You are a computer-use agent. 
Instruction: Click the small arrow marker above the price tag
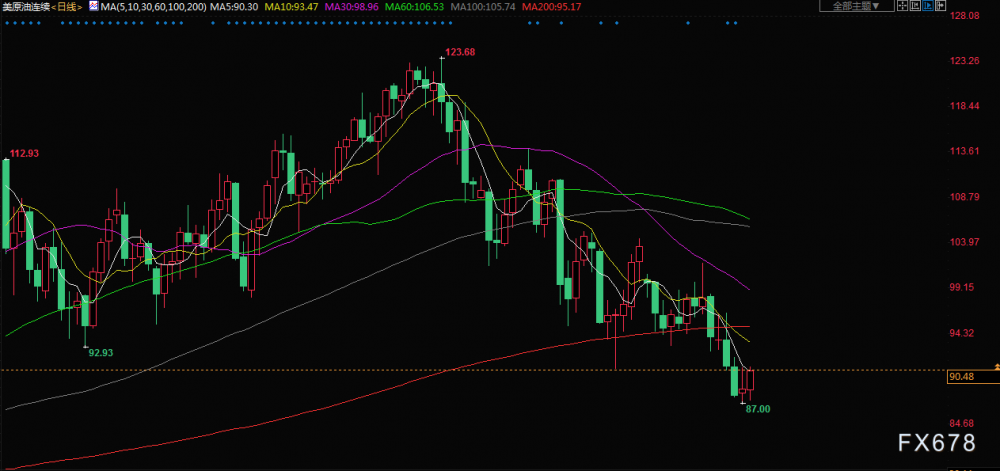click(997, 367)
